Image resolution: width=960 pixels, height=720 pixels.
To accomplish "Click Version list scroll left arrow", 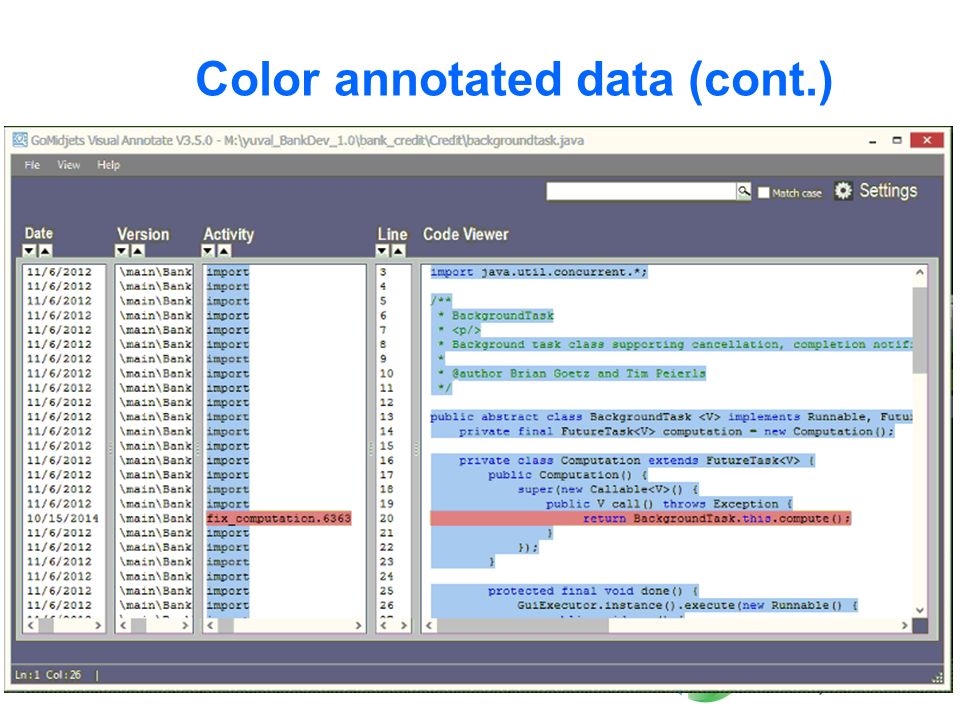I will pos(123,625).
